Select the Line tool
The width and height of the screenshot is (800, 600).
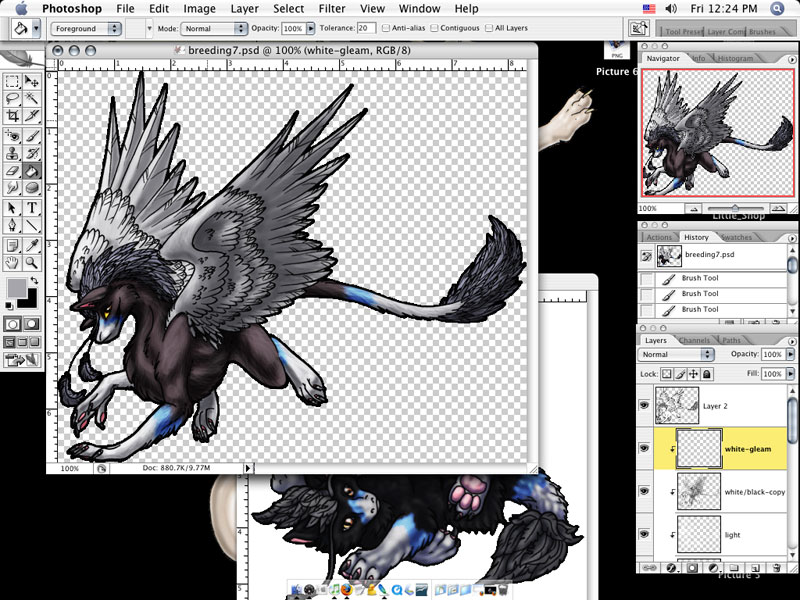click(32, 224)
